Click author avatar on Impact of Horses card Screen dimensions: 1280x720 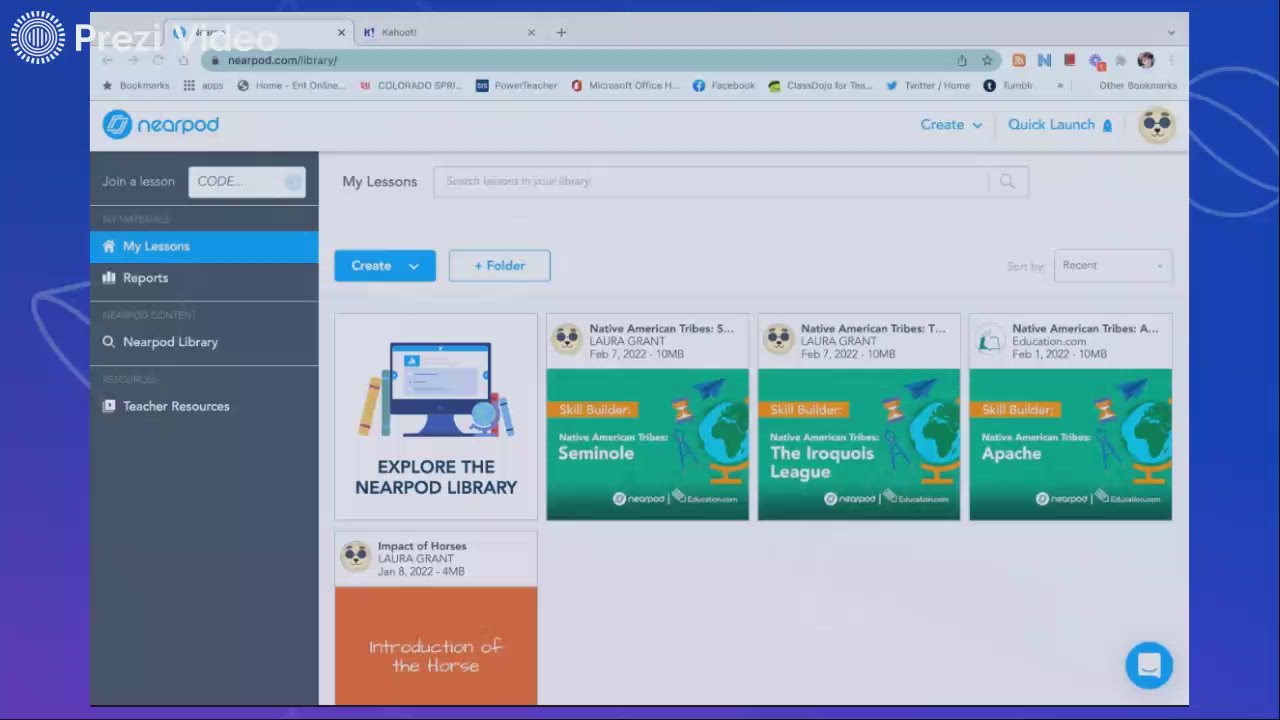355,556
